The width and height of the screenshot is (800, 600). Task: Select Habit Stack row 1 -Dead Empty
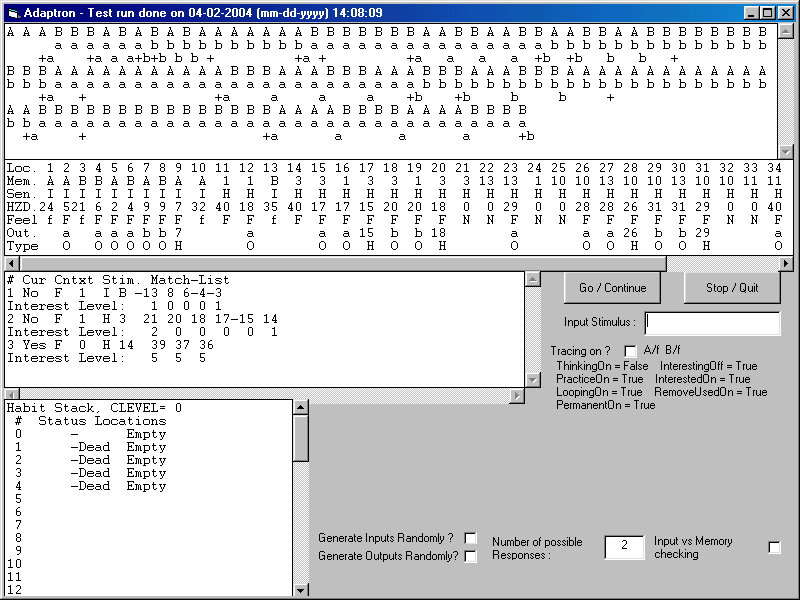[90, 447]
